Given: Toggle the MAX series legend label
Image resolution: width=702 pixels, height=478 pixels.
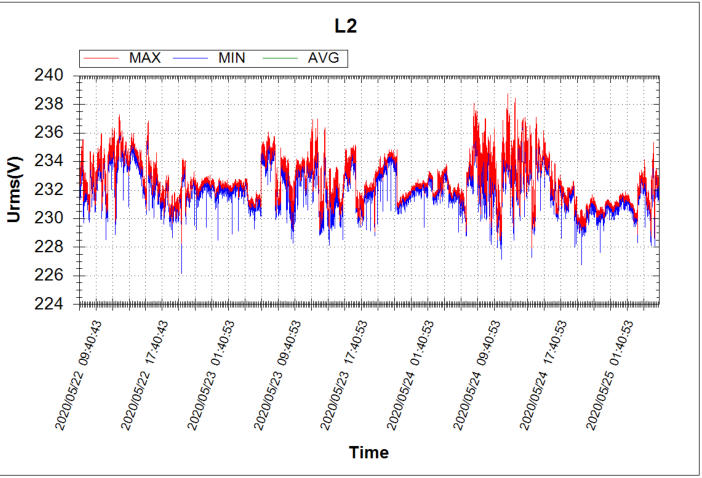Looking at the screenshot, I should tap(146, 58).
